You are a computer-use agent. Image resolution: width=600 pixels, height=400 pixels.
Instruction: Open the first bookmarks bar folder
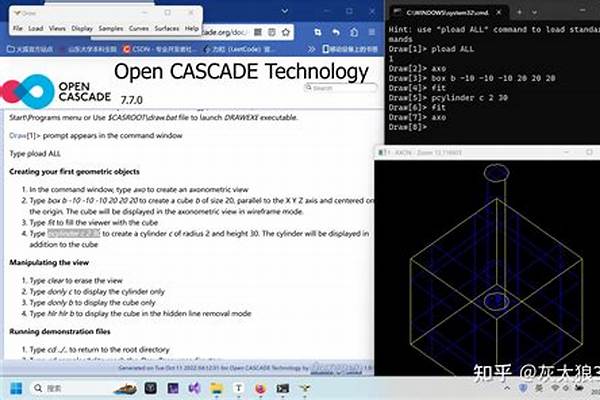click(31, 49)
